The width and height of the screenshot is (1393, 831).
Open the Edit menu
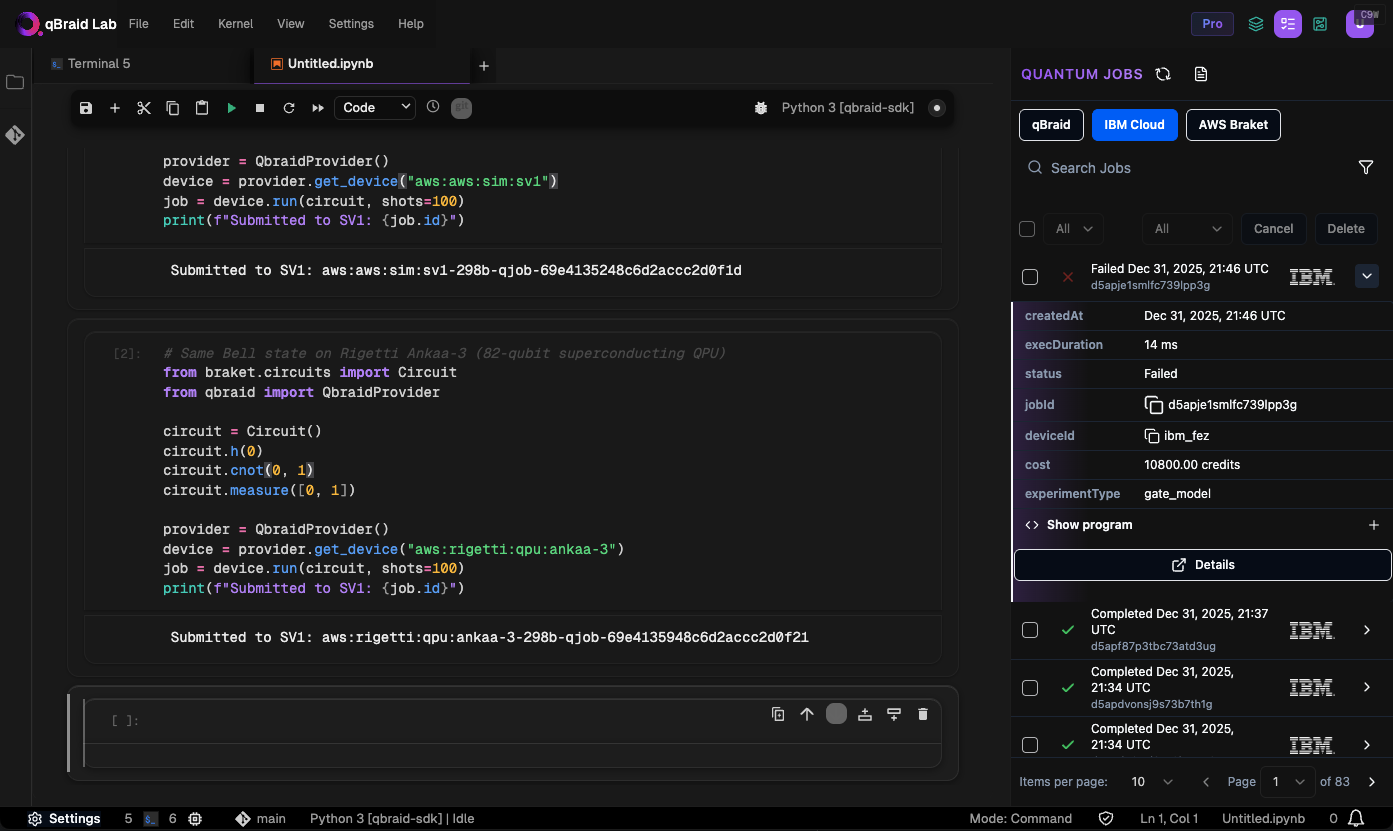pos(183,24)
